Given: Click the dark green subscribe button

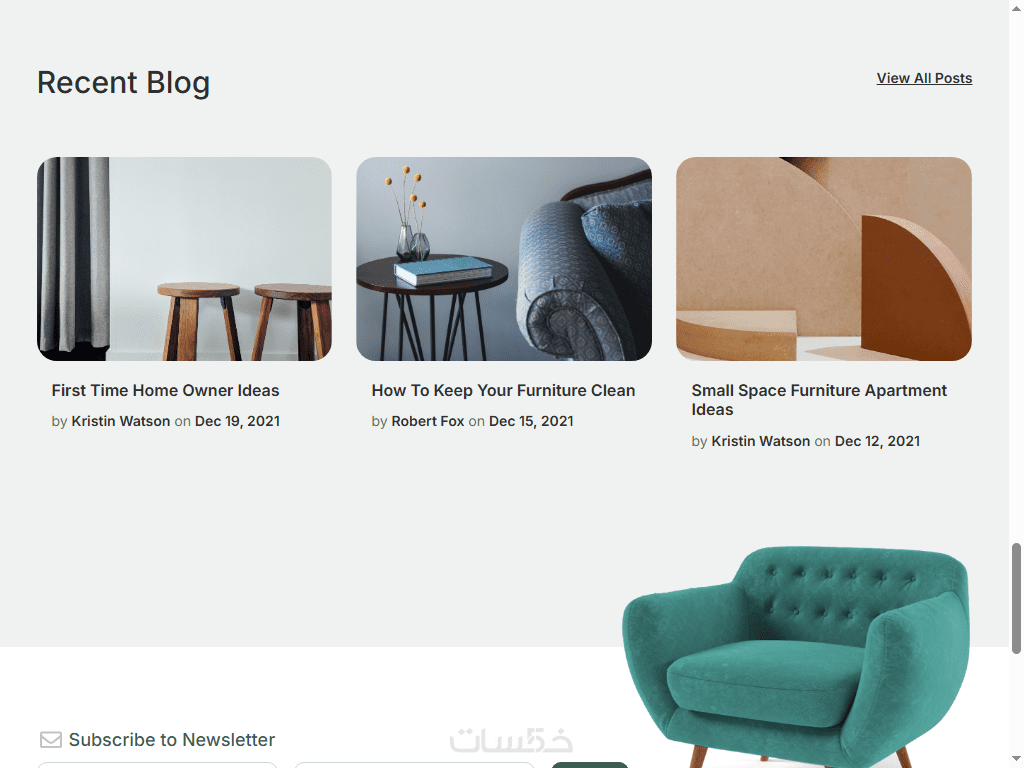Looking at the screenshot, I should click(590, 765).
